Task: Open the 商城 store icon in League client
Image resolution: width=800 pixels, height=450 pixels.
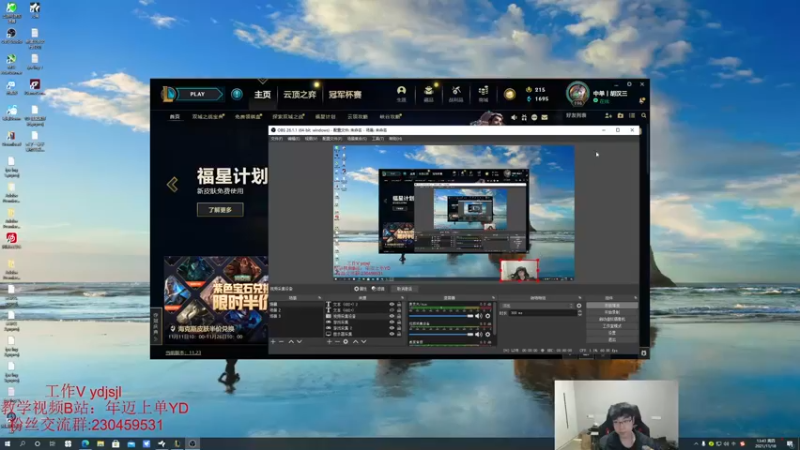Action: click(x=483, y=93)
